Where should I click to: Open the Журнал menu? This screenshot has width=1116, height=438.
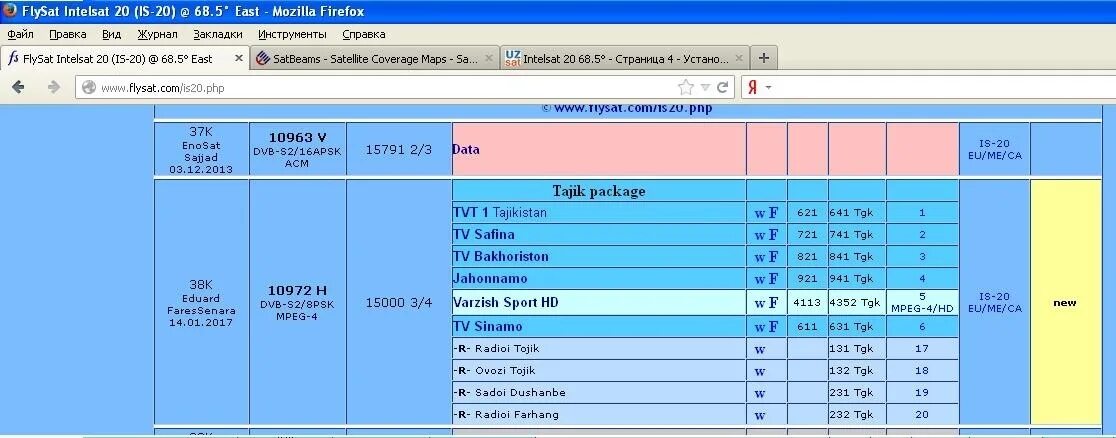coord(157,34)
